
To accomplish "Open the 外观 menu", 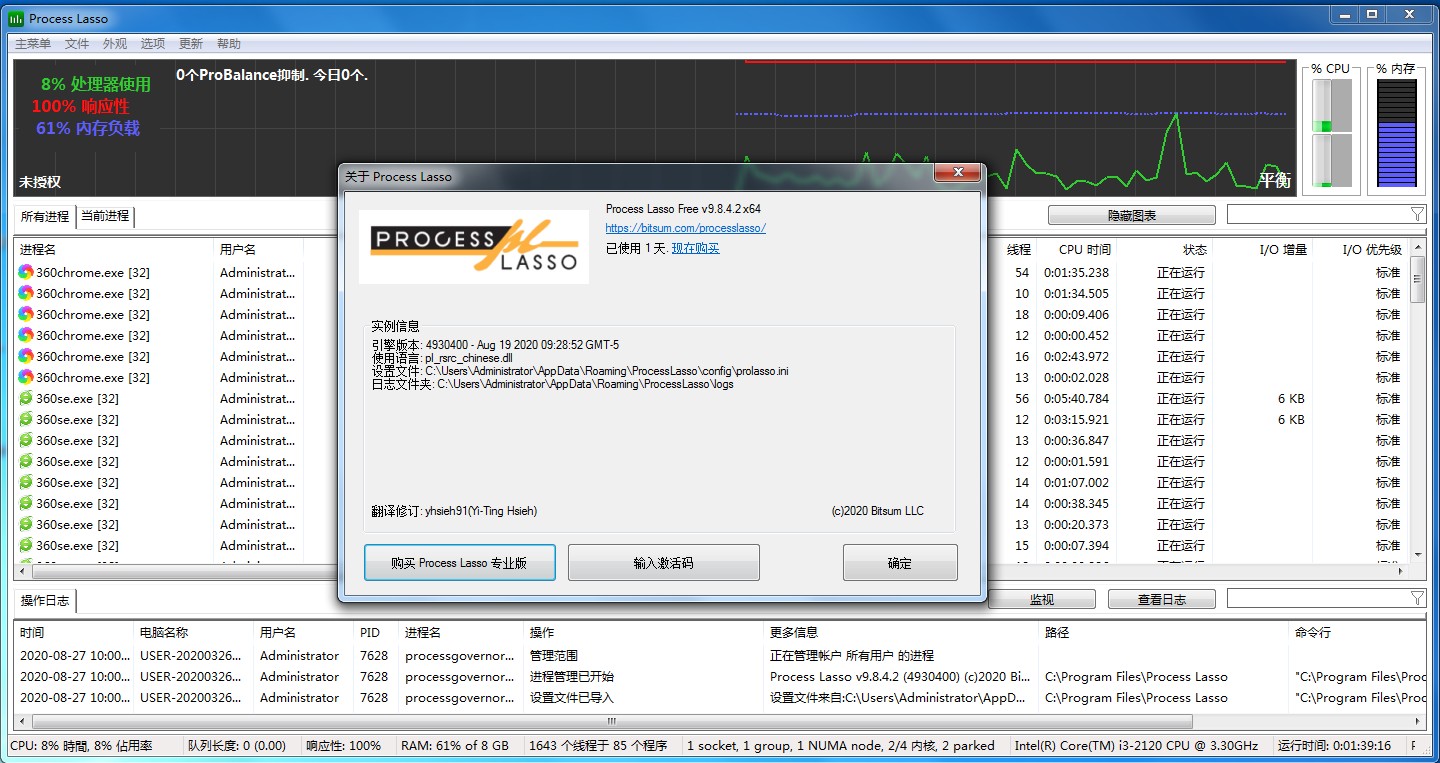I will 115,44.
